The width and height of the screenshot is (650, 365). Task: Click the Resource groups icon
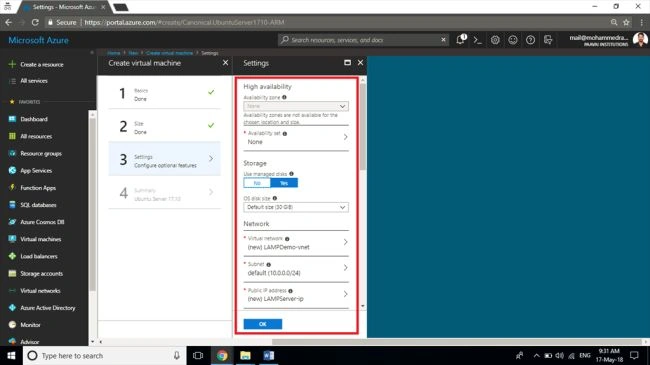pos(12,153)
